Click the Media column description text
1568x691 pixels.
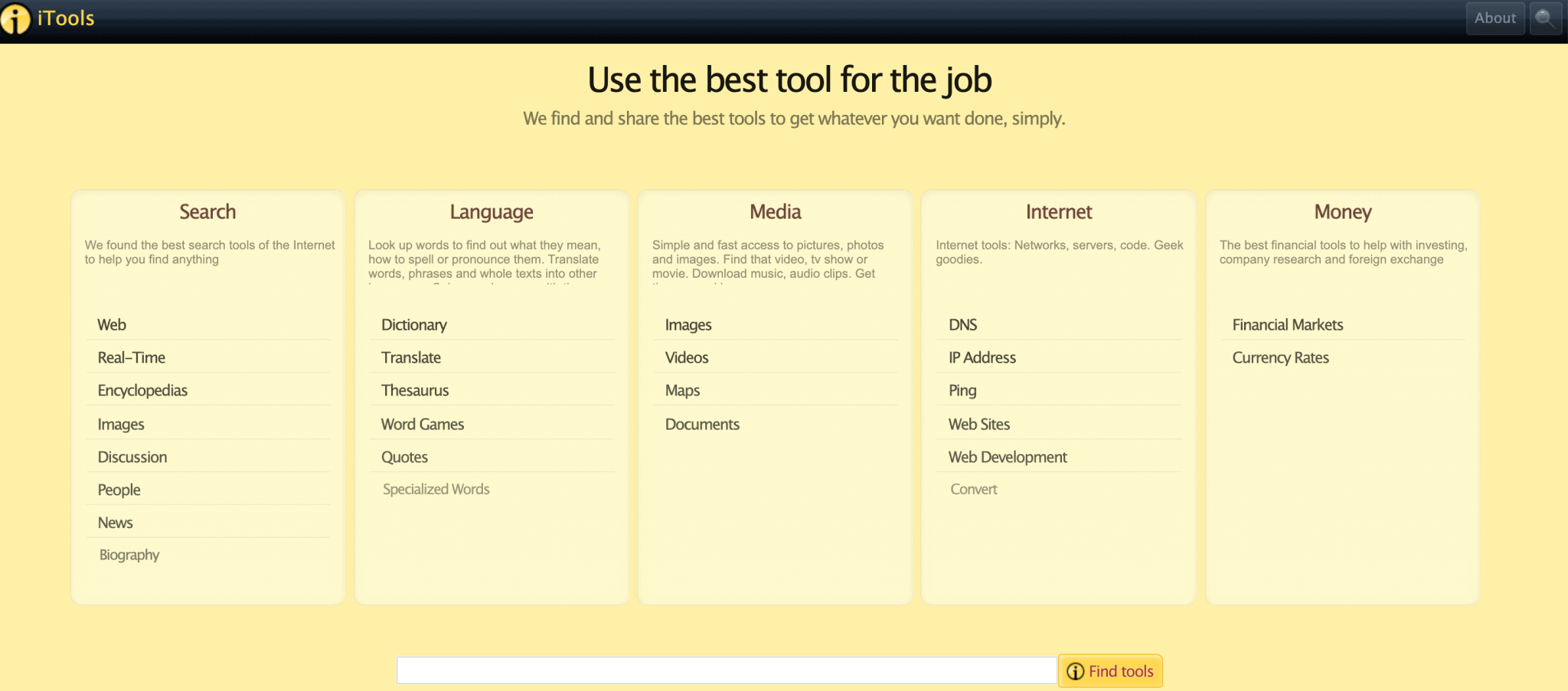tap(768, 260)
